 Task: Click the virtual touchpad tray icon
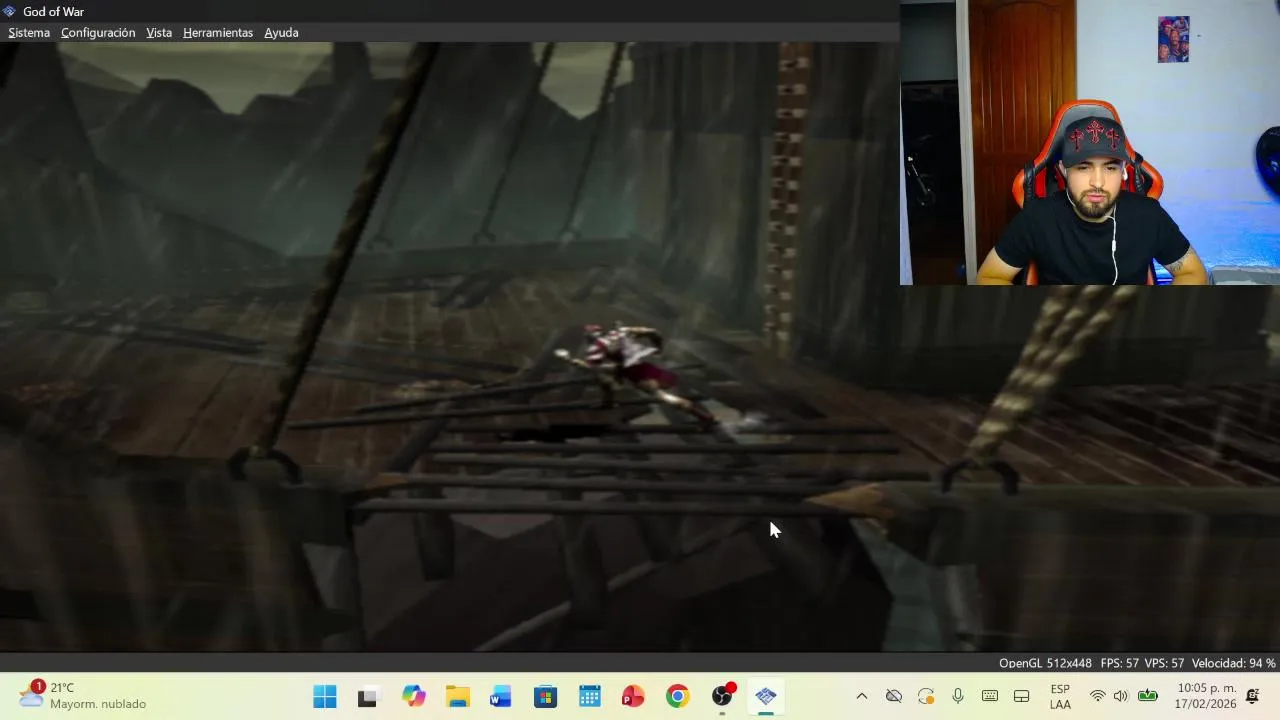coord(1022,696)
